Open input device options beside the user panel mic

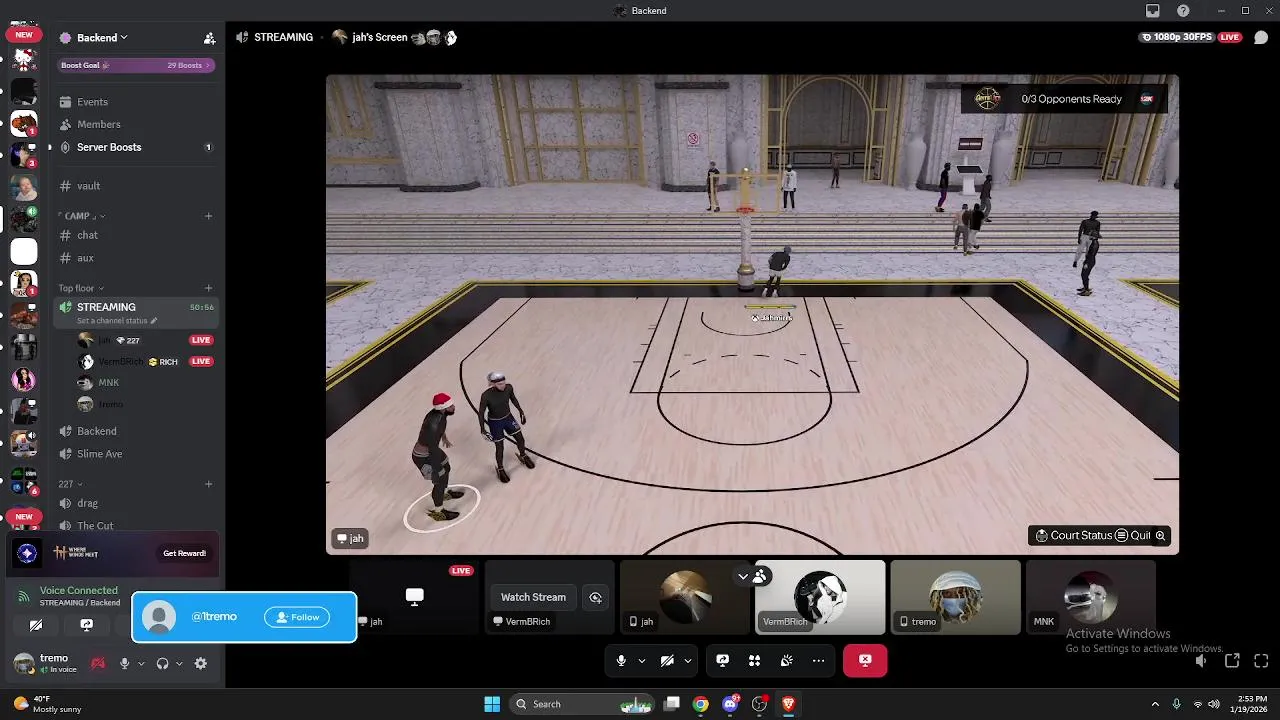coord(140,663)
